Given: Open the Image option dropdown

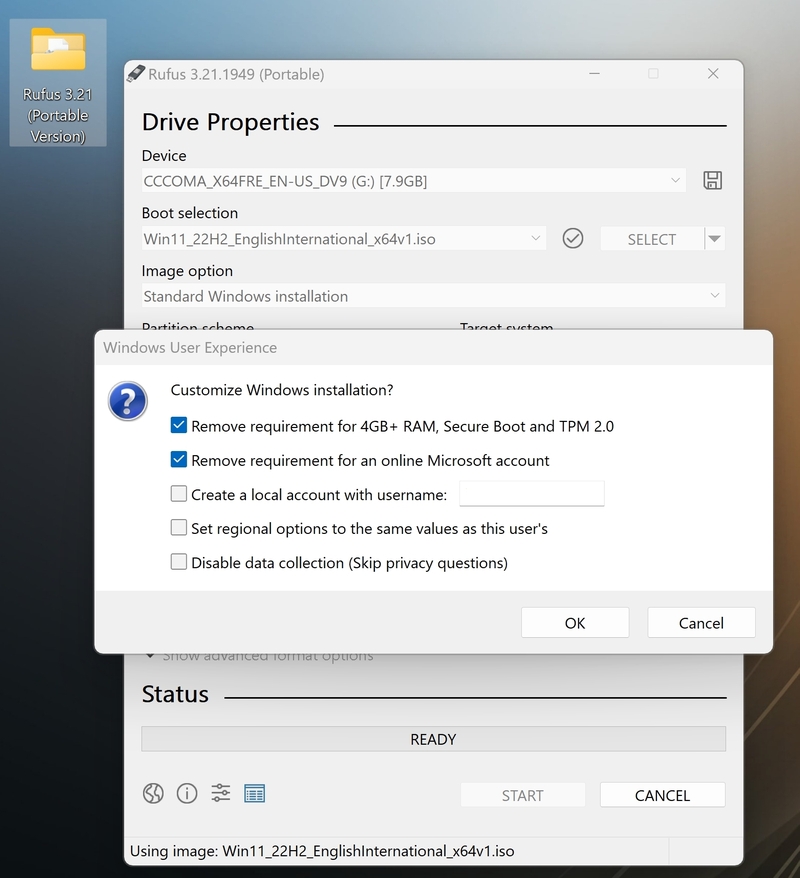Looking at the screenshot, I should pyautogui.click(x=433, y=296).
